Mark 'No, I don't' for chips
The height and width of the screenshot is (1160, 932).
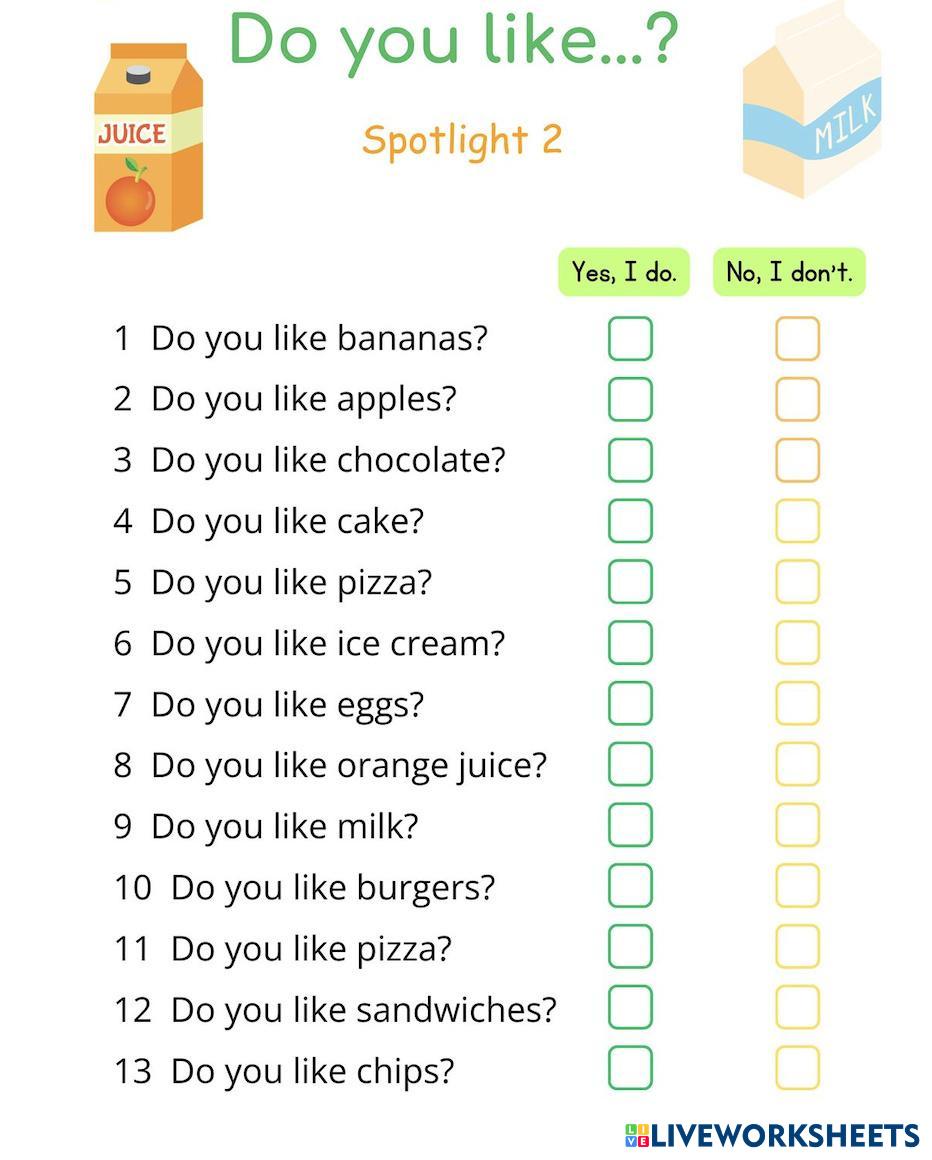point(797,1069)
